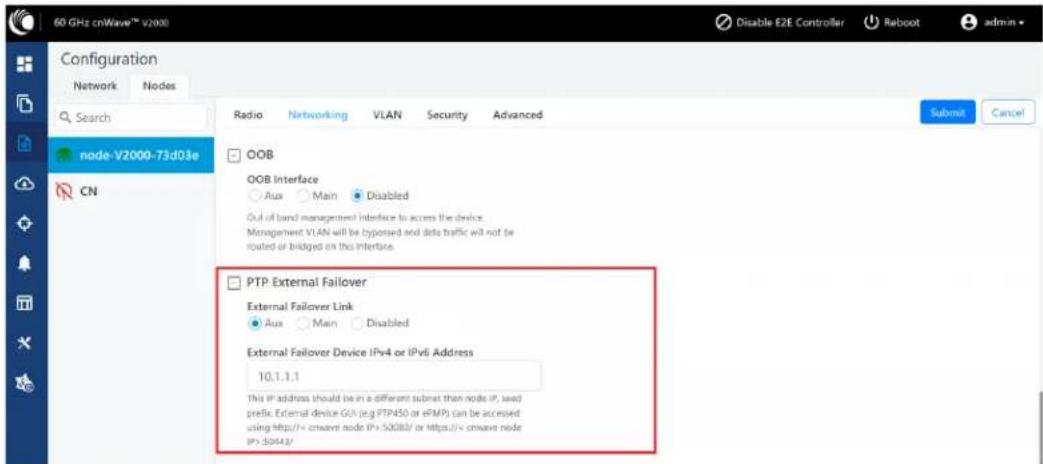1043x464 pixels.
Task: Open the cloud upload icon in sidebar
Action: click(x=25, y=185)
